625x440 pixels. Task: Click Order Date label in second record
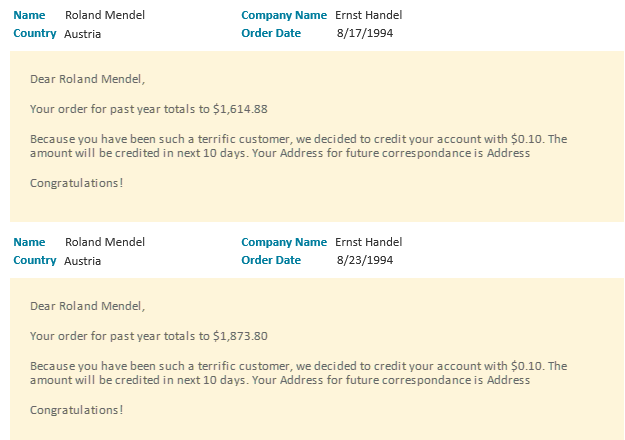[271, 260]
